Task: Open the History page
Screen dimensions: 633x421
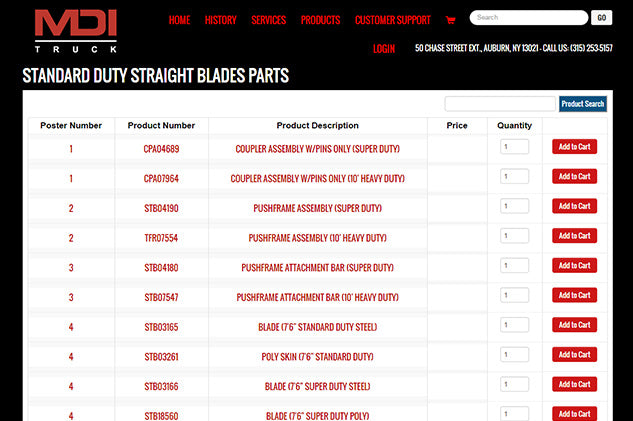Action: point(220,20)
